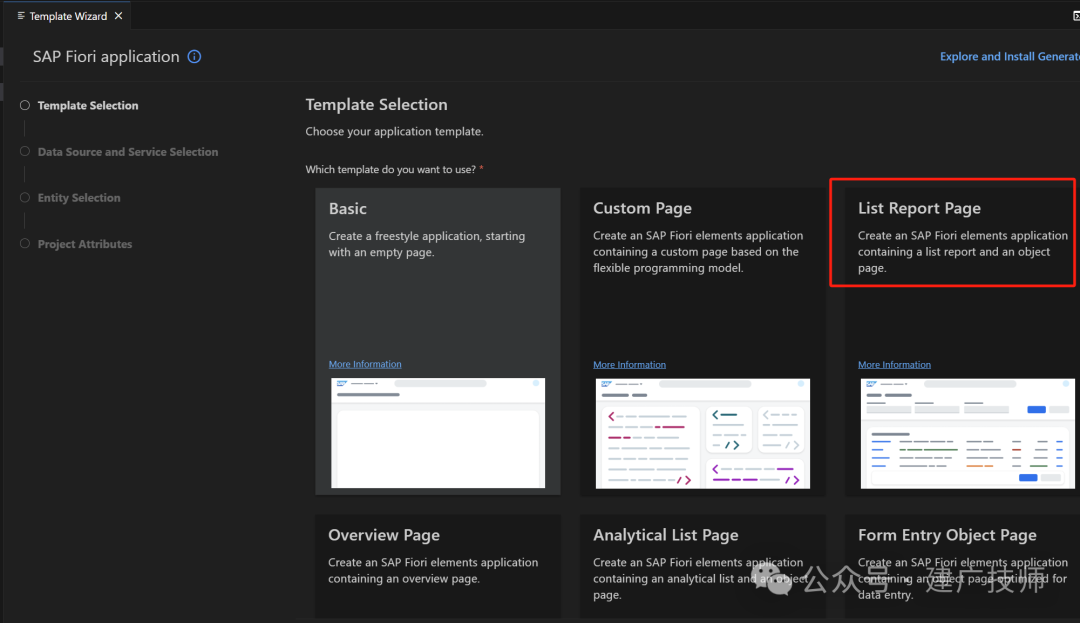Click the info icon beside SAP Fiori application
Image resolution: width=1080 pixels, height=623 pixels.
coord(194,56)
